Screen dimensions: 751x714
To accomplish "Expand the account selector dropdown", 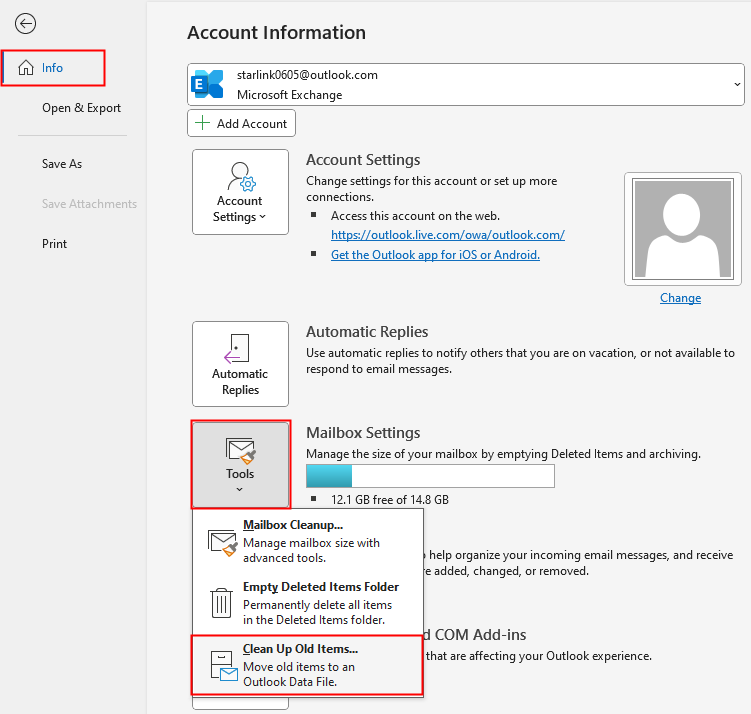I will coord(737,85).
